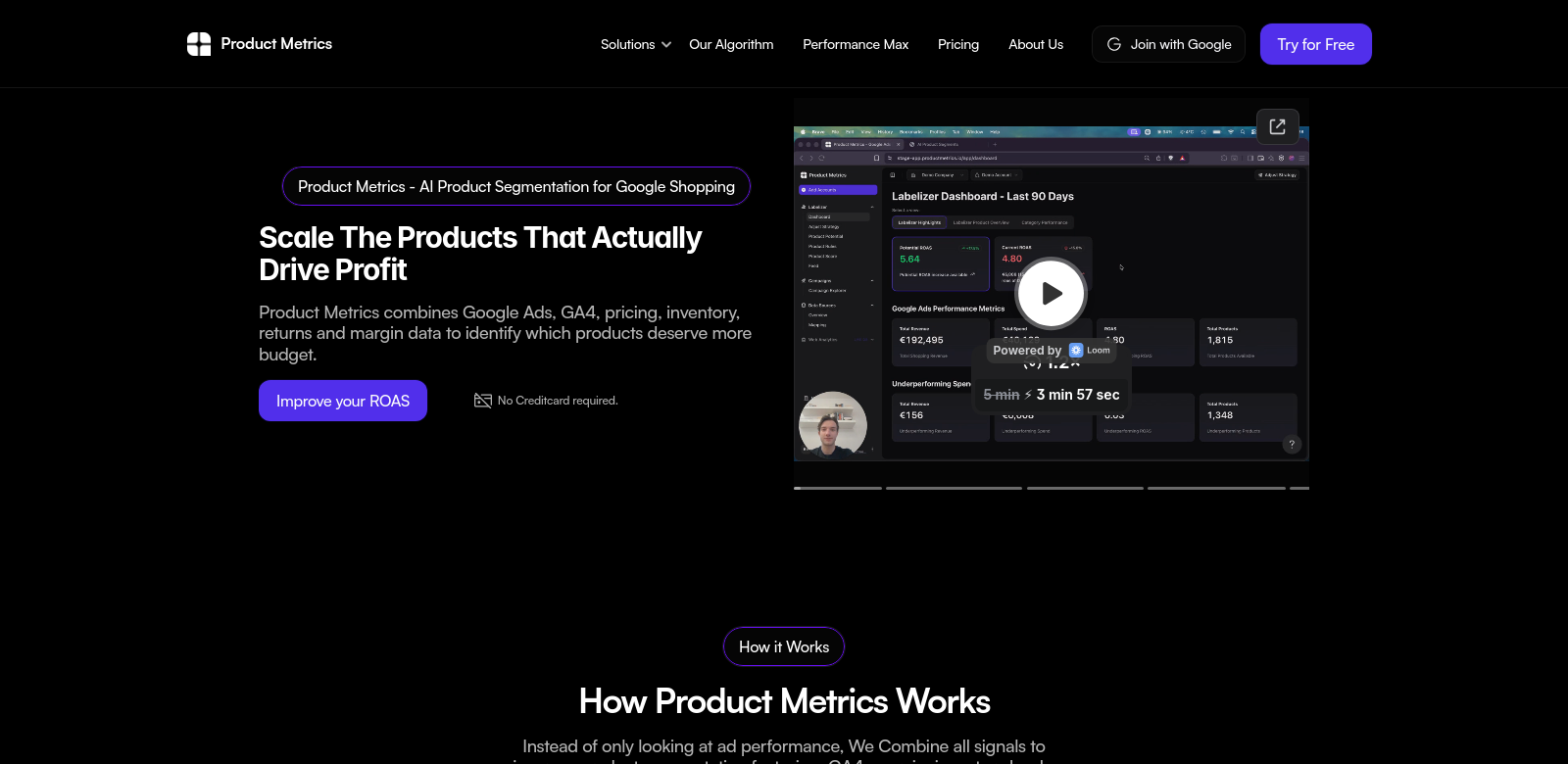The height and width of the screenshot is (764, 1568).
Task: Open the Pricing page
Action: [958, 44]
